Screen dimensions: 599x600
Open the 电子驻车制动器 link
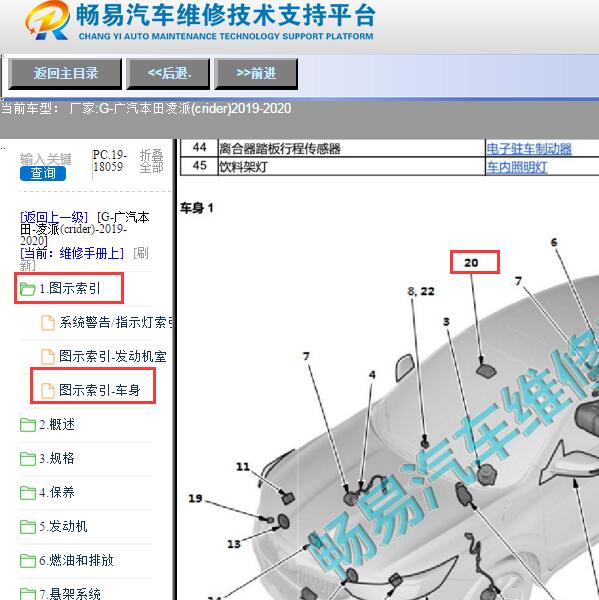(529, 148)
